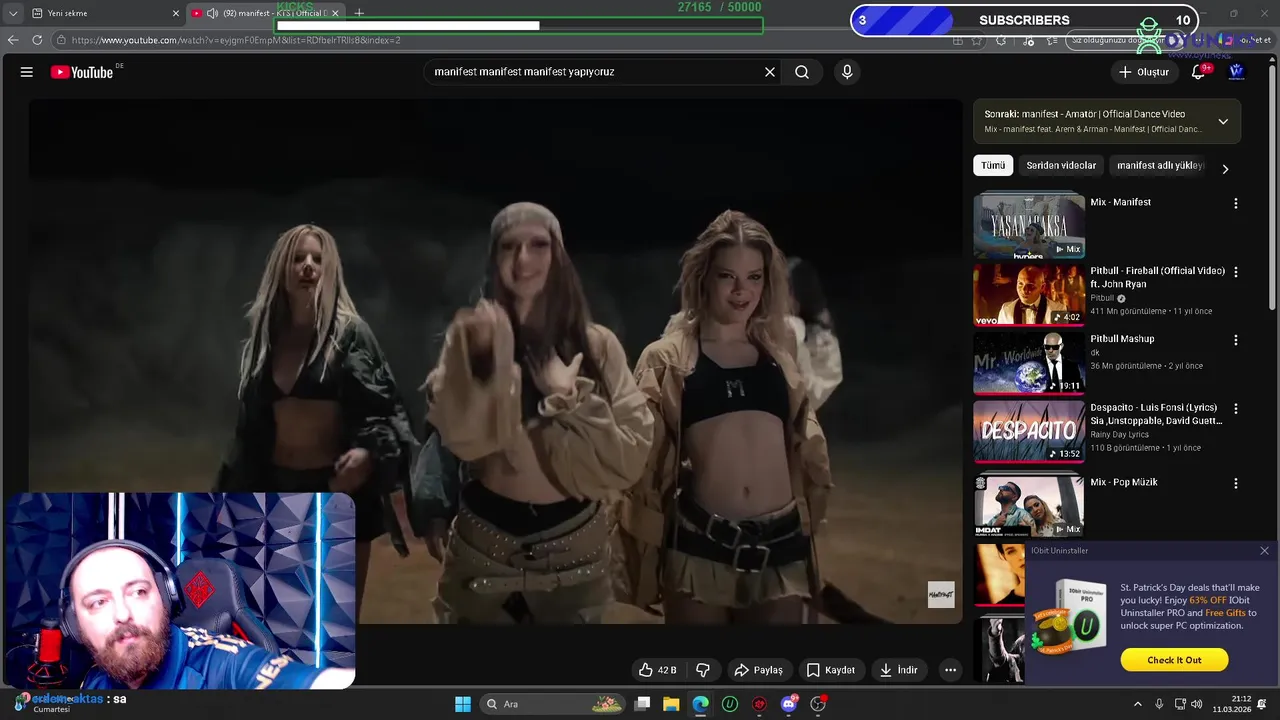1280x720 pixels.
Task: Select the Seriden videolar chip
Action: click(x=1061, y=165)
